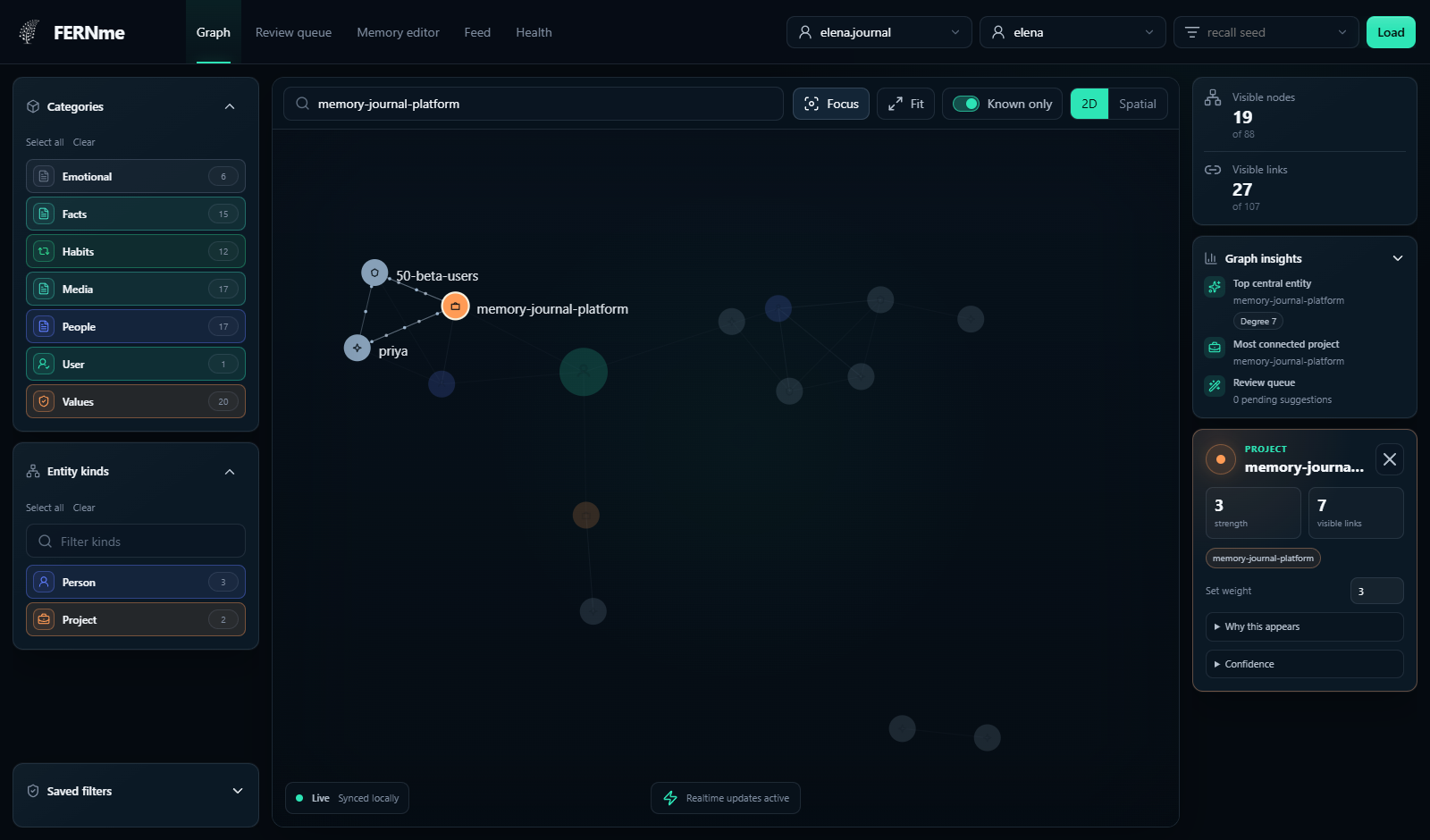
Task: Expand the Why this appears section
Action: click(1304, 626)
